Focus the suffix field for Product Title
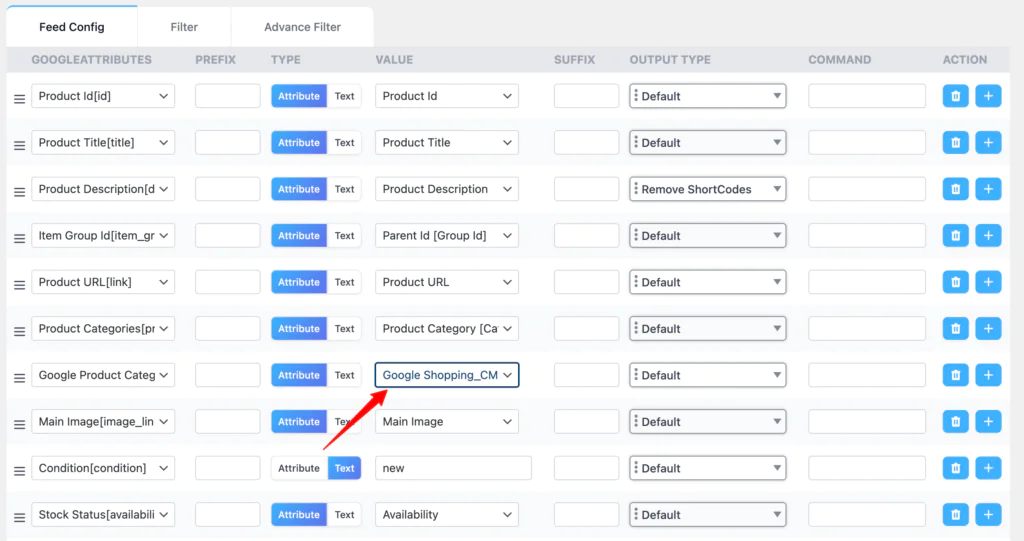The width and height of the screenshot is (1024, 541). pyautogui.click(x=586, y=142)
